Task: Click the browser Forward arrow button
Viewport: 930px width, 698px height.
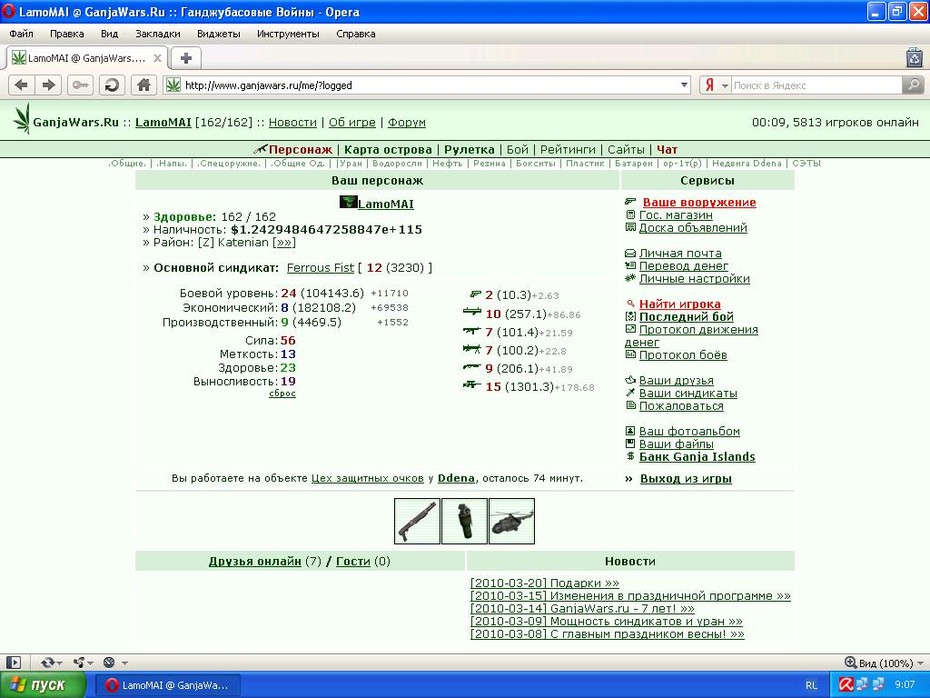Action: tap(49, 85)
